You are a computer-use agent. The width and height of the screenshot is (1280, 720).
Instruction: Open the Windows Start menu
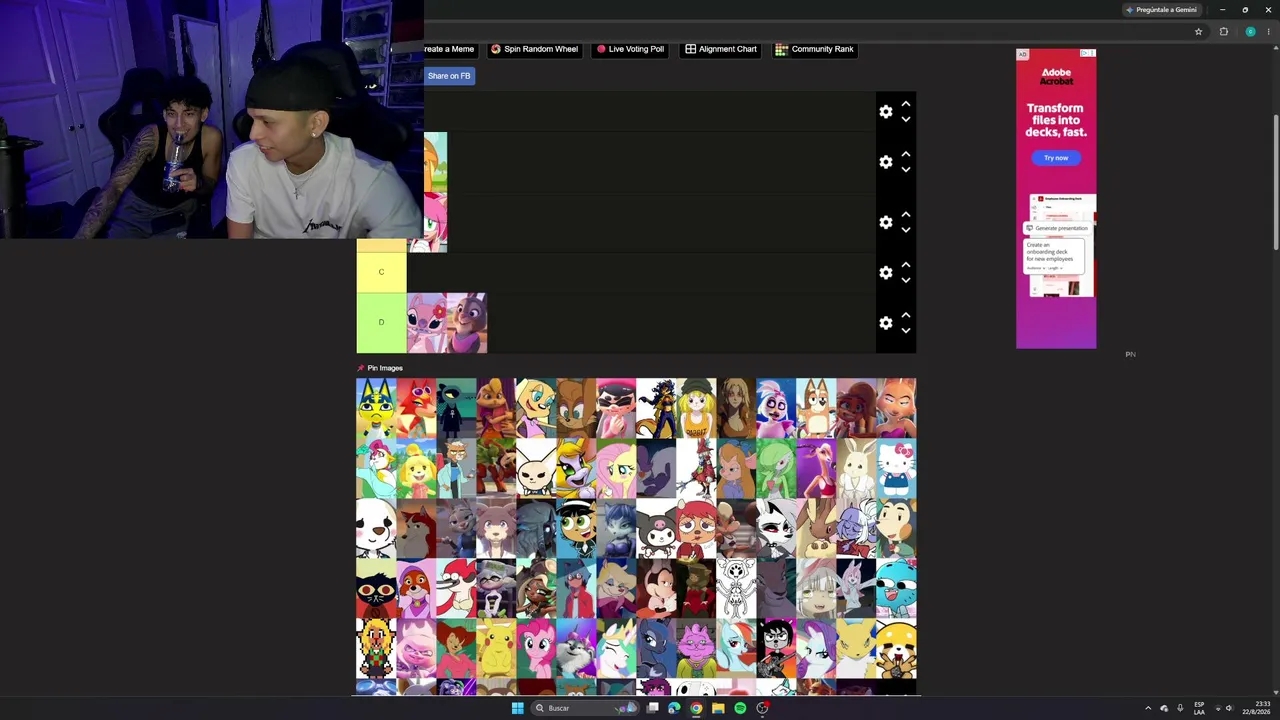click(x=517, y=708)
